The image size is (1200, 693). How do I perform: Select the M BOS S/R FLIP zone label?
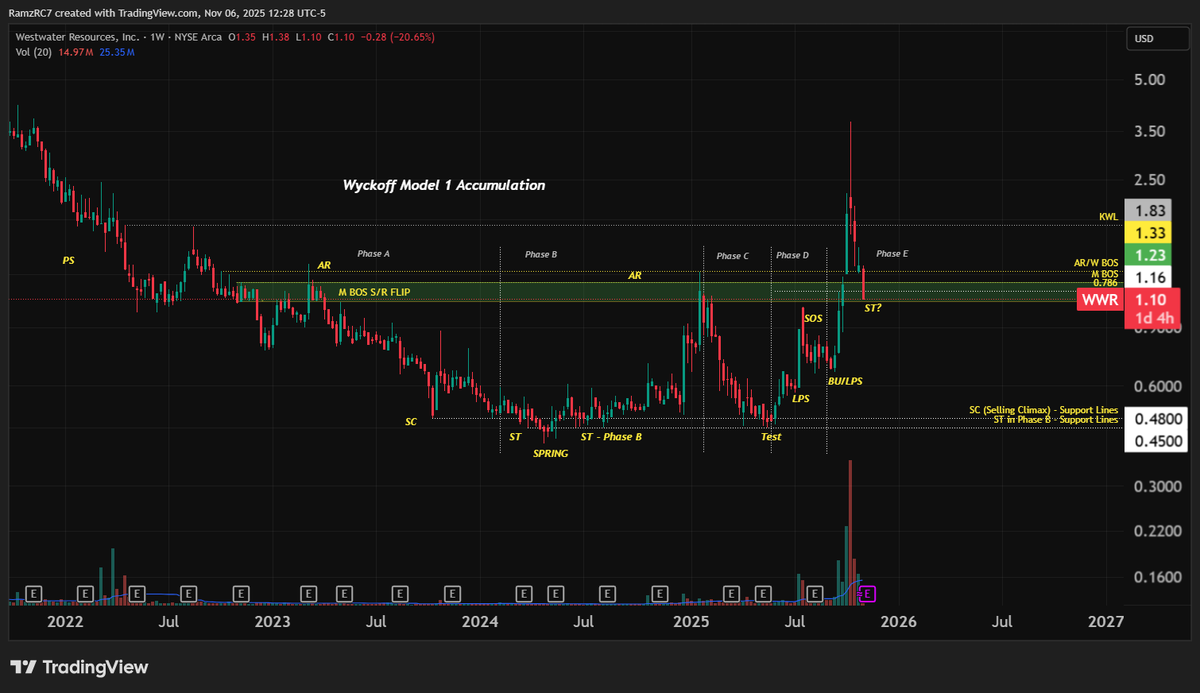[374, 292]
